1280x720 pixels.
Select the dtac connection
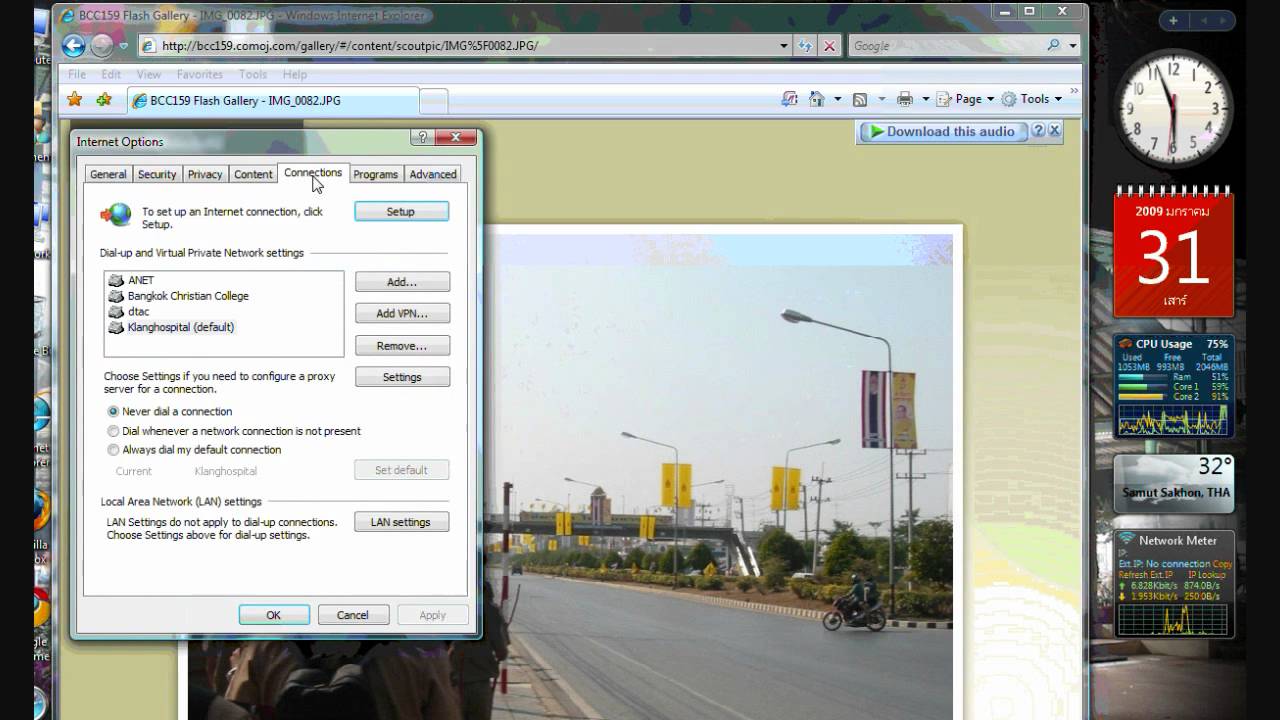click(138, 312)
